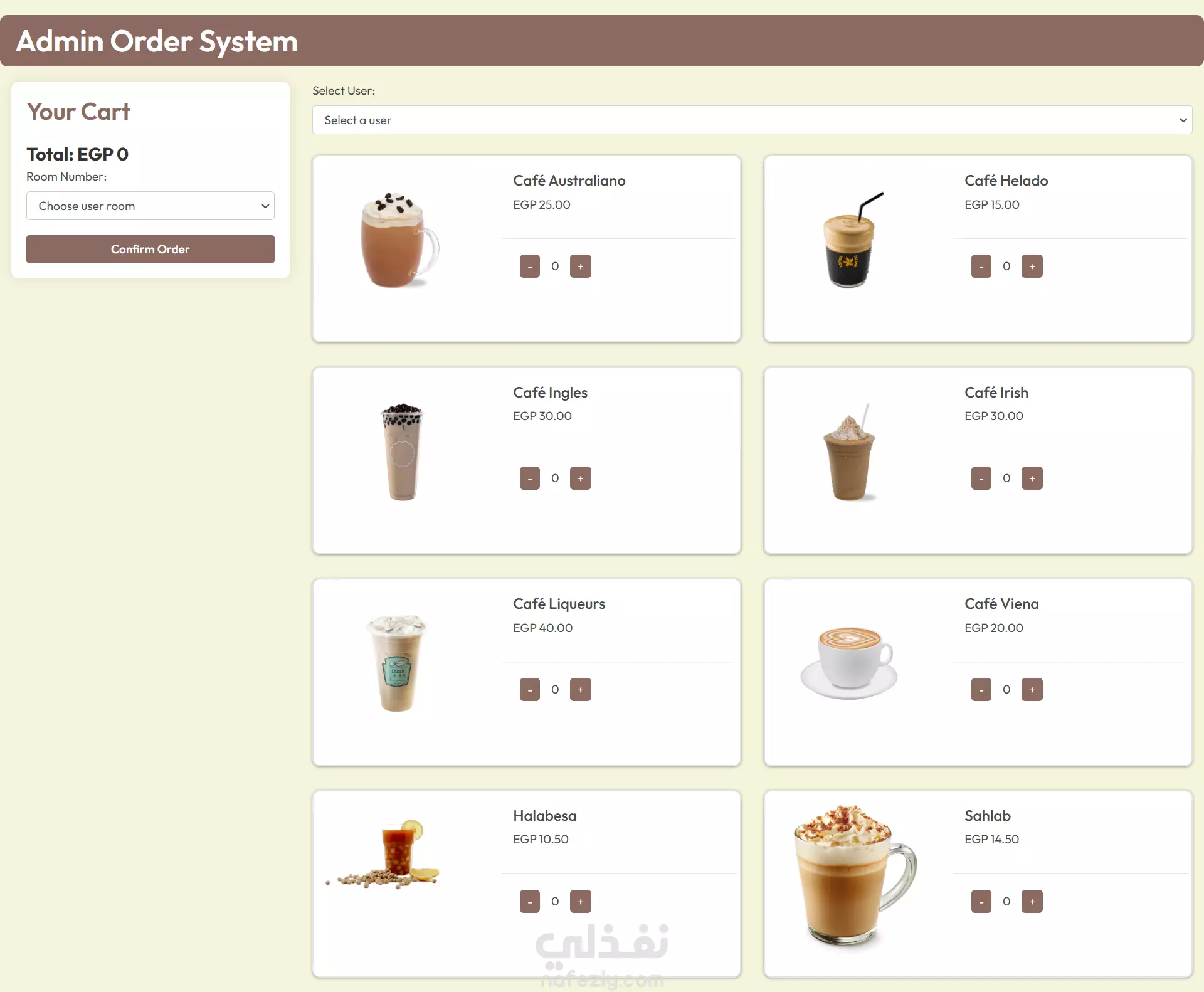Add one Café Helado using plus button
This screenshot has height=992, width=1204.
point(1032,266)
